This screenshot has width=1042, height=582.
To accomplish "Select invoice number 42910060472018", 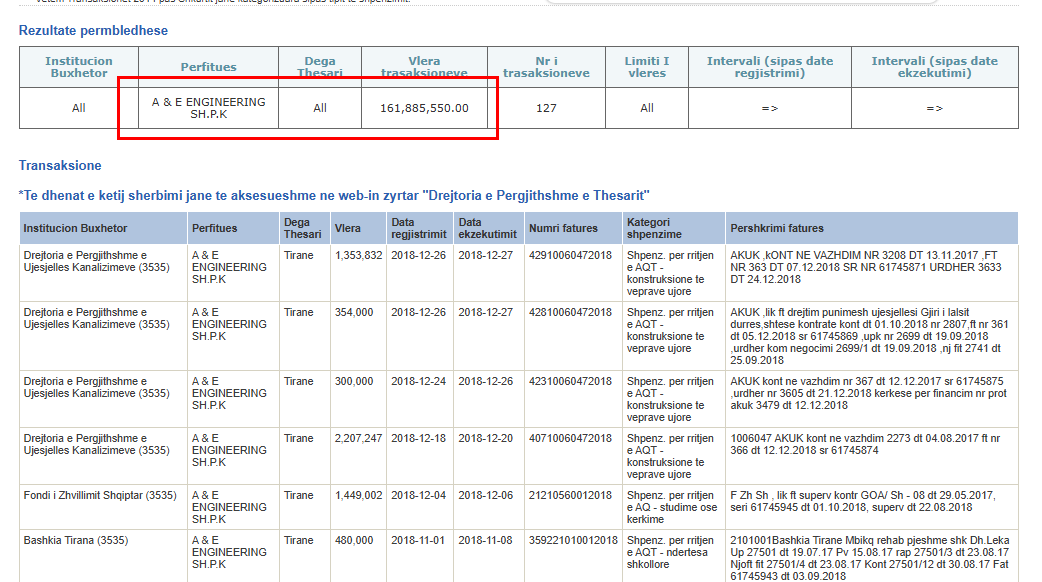I will [x=569, y=256].
